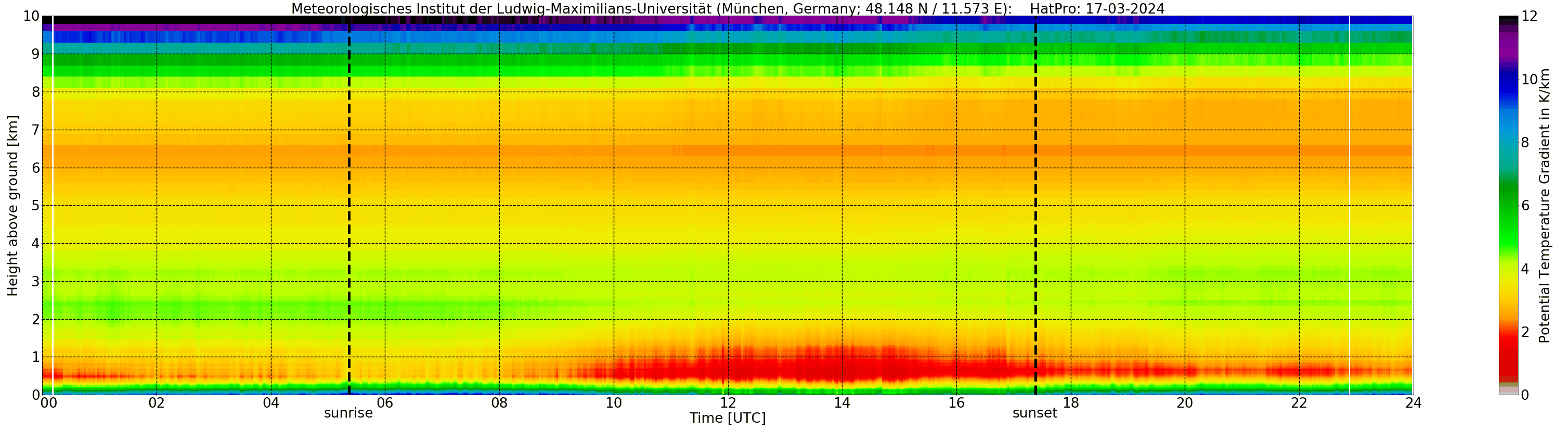Click the colorbar tick label '6'
The width and height of the screenshot is (1568, 429).
click(1525, 206)
